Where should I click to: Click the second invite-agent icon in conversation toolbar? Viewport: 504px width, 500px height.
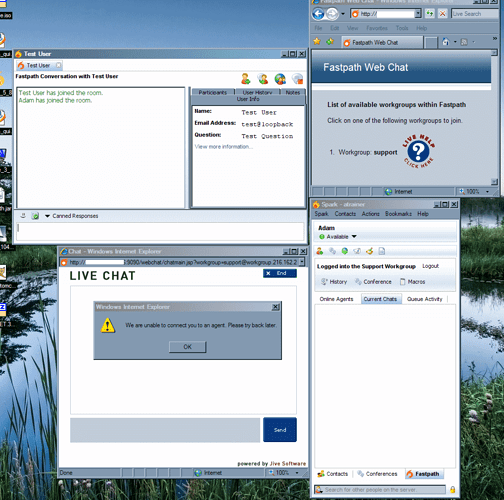[x=263, y=79]
